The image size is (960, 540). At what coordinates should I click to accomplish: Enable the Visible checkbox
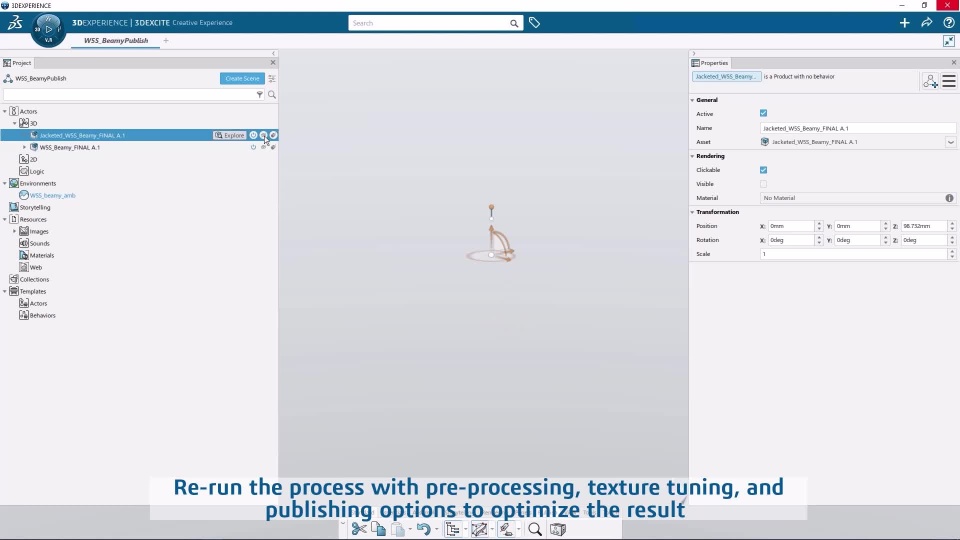pos(763,184)
